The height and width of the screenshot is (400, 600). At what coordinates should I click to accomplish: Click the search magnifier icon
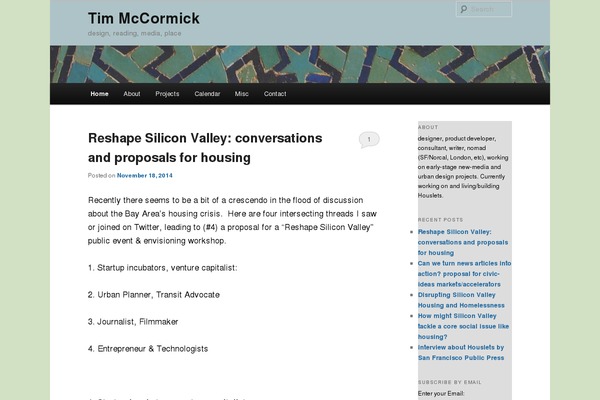pos(463,9)
